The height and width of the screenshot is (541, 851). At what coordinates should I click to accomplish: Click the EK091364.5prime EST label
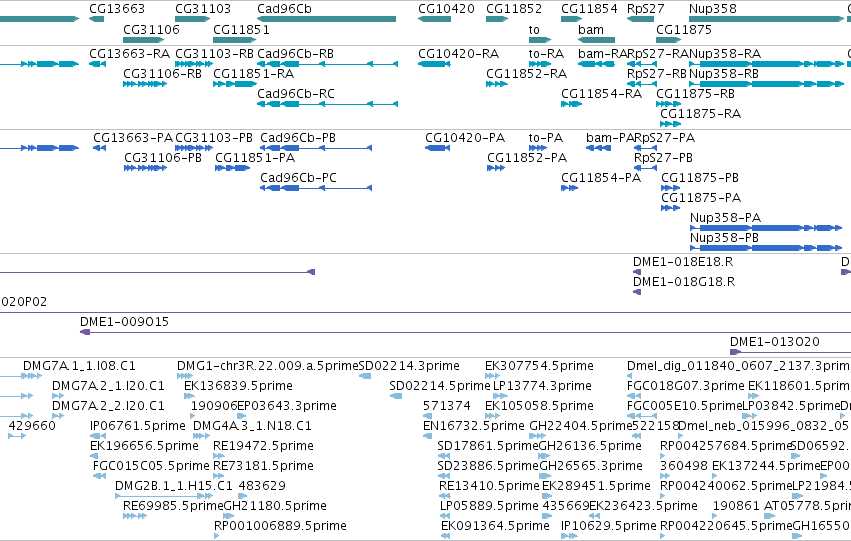point(495,526)
